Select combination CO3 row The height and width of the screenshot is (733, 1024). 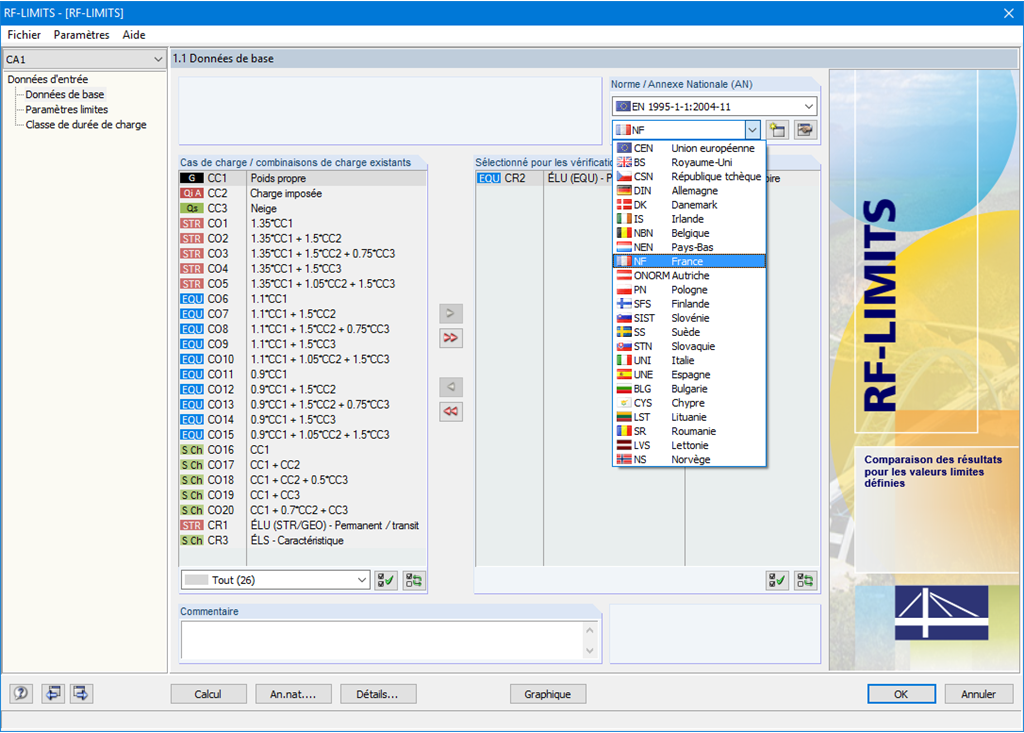pos(303,253)
